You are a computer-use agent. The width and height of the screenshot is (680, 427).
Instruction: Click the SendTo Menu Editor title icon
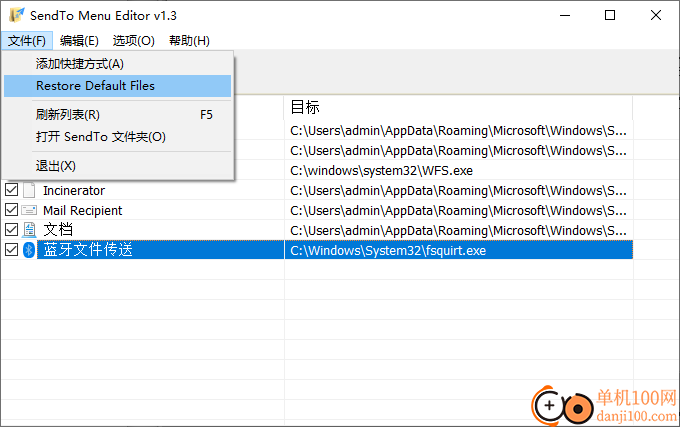point(16,15)
